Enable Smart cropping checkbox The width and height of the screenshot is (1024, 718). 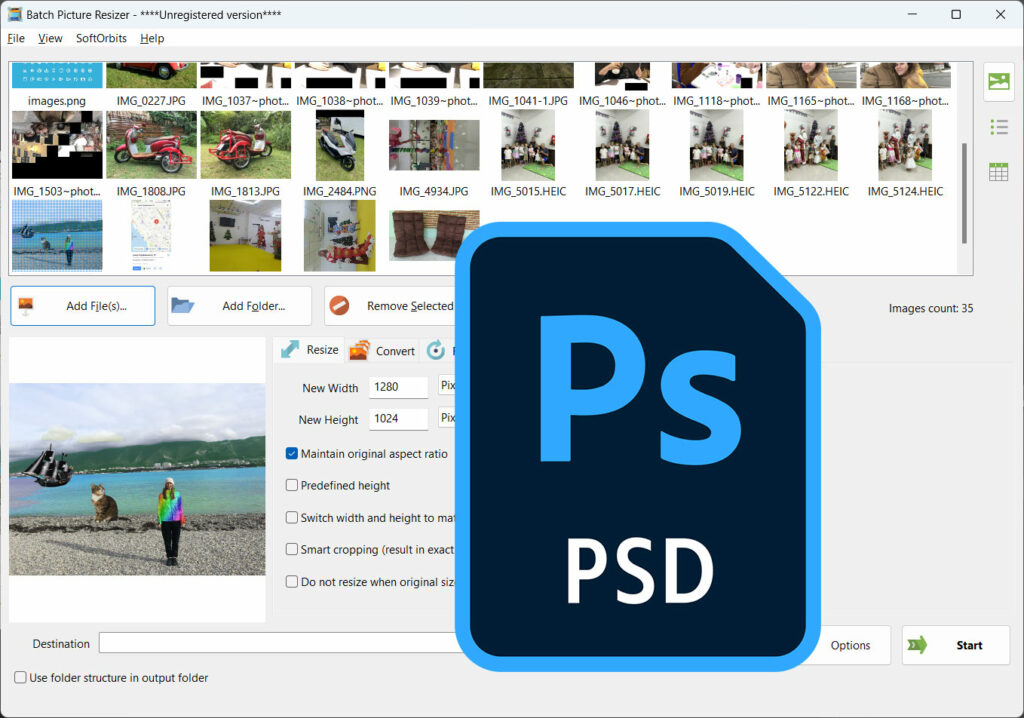[292, 549]
